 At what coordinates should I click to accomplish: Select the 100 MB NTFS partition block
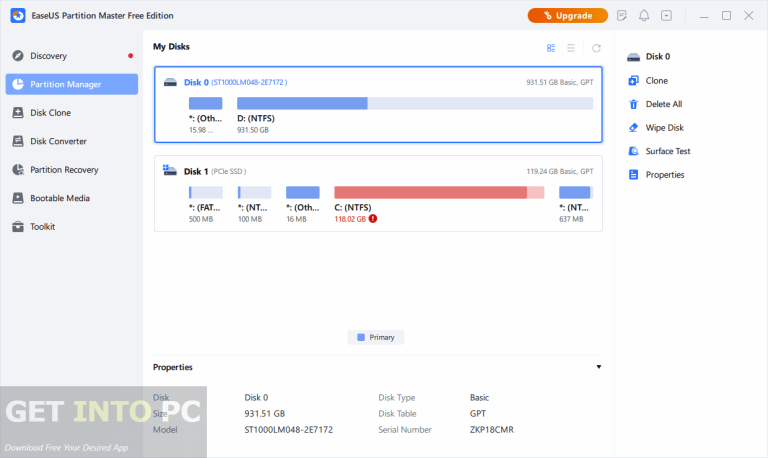coord(254,193)
